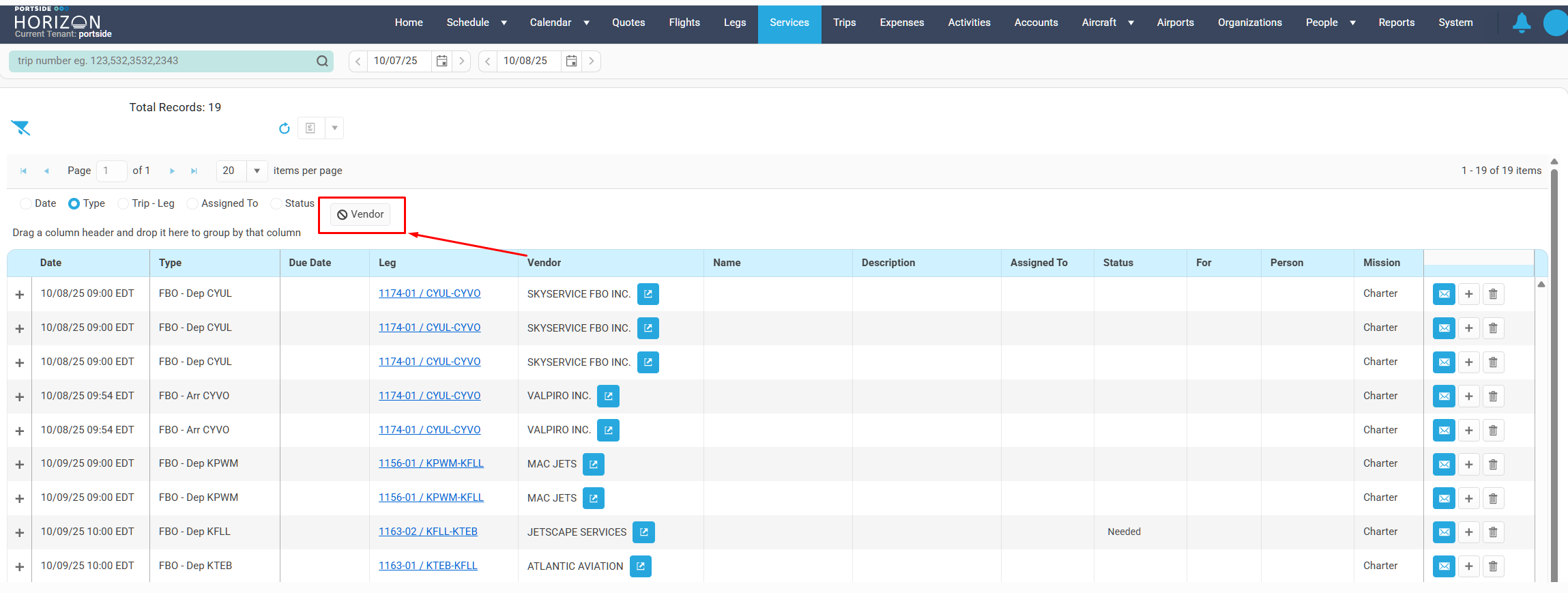Open vendor link icon beside JETSCAPE SERVICES
The height and width of the screenshot is (593, 1568).
pyautogui.click(x=643, y=532)
